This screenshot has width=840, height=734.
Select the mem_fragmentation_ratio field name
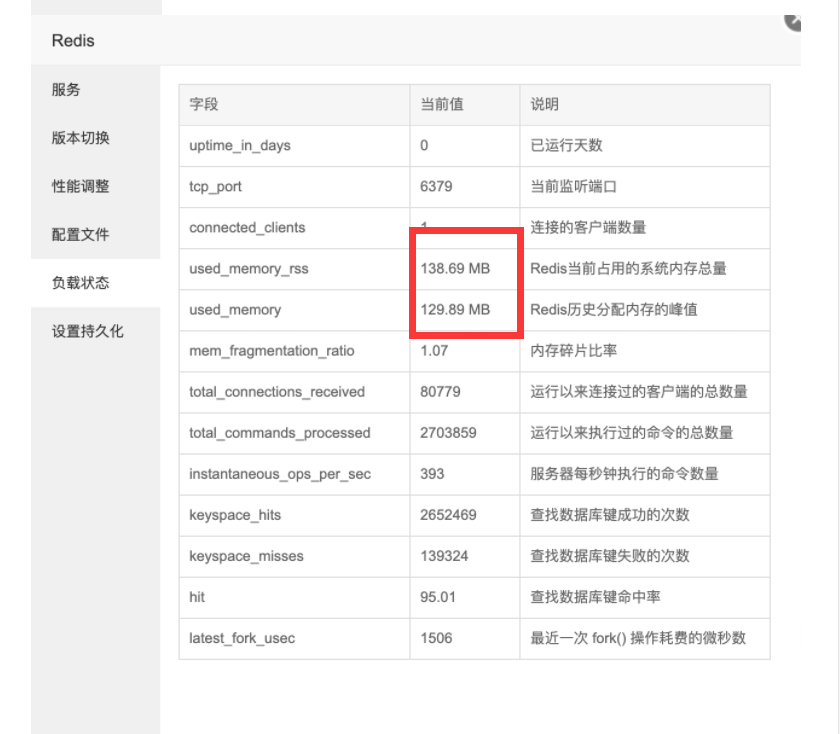pyautogui.click(x=272, y=351)
